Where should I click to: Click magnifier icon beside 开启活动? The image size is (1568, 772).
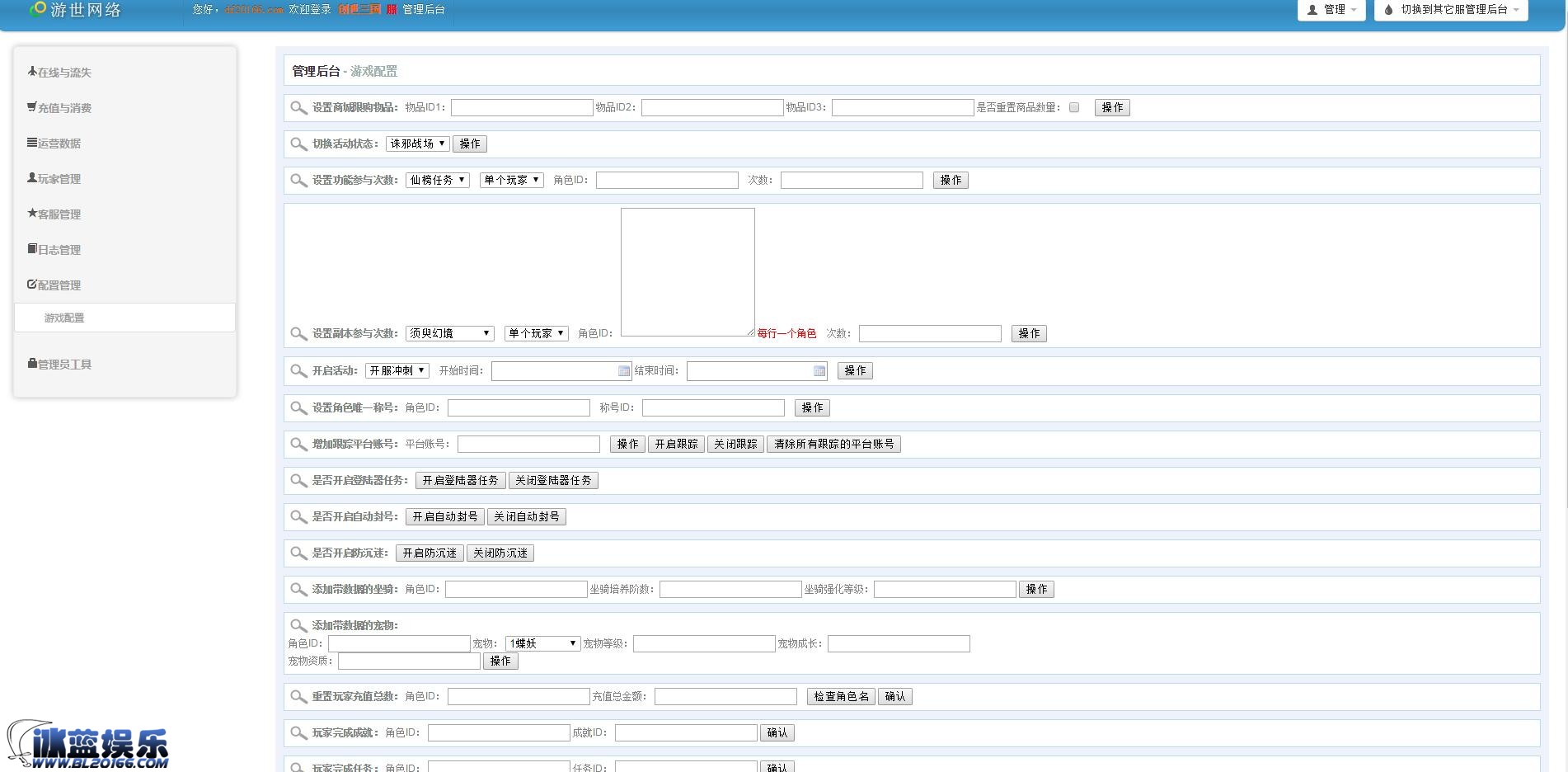click(298, 371)
